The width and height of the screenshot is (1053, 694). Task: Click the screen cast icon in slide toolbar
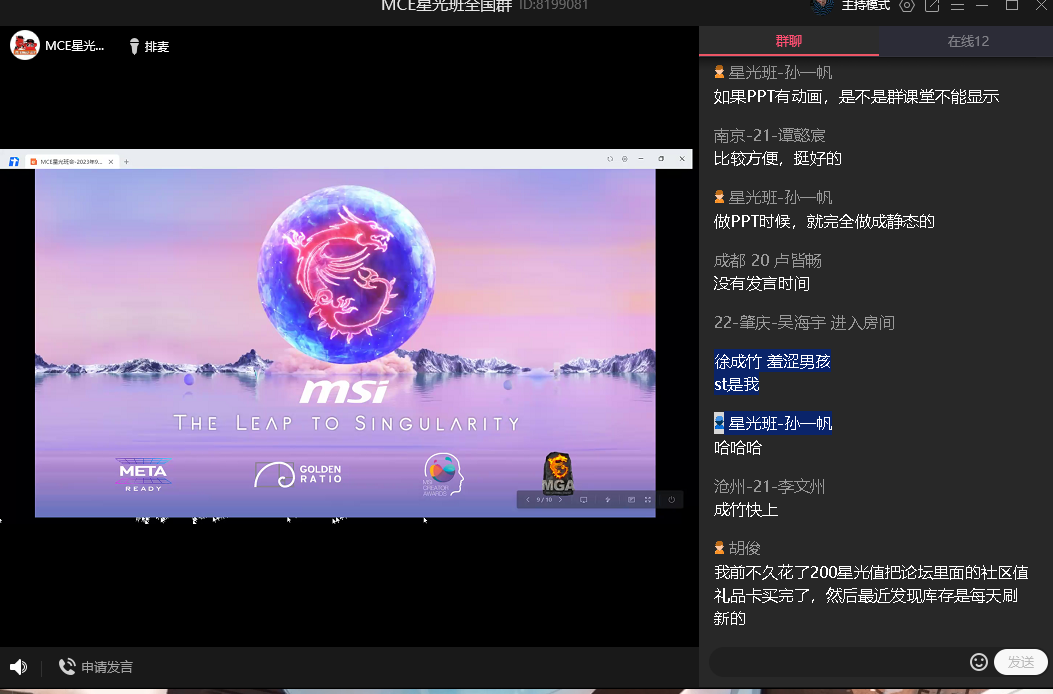pyautogui.click(x=584, y=500)
